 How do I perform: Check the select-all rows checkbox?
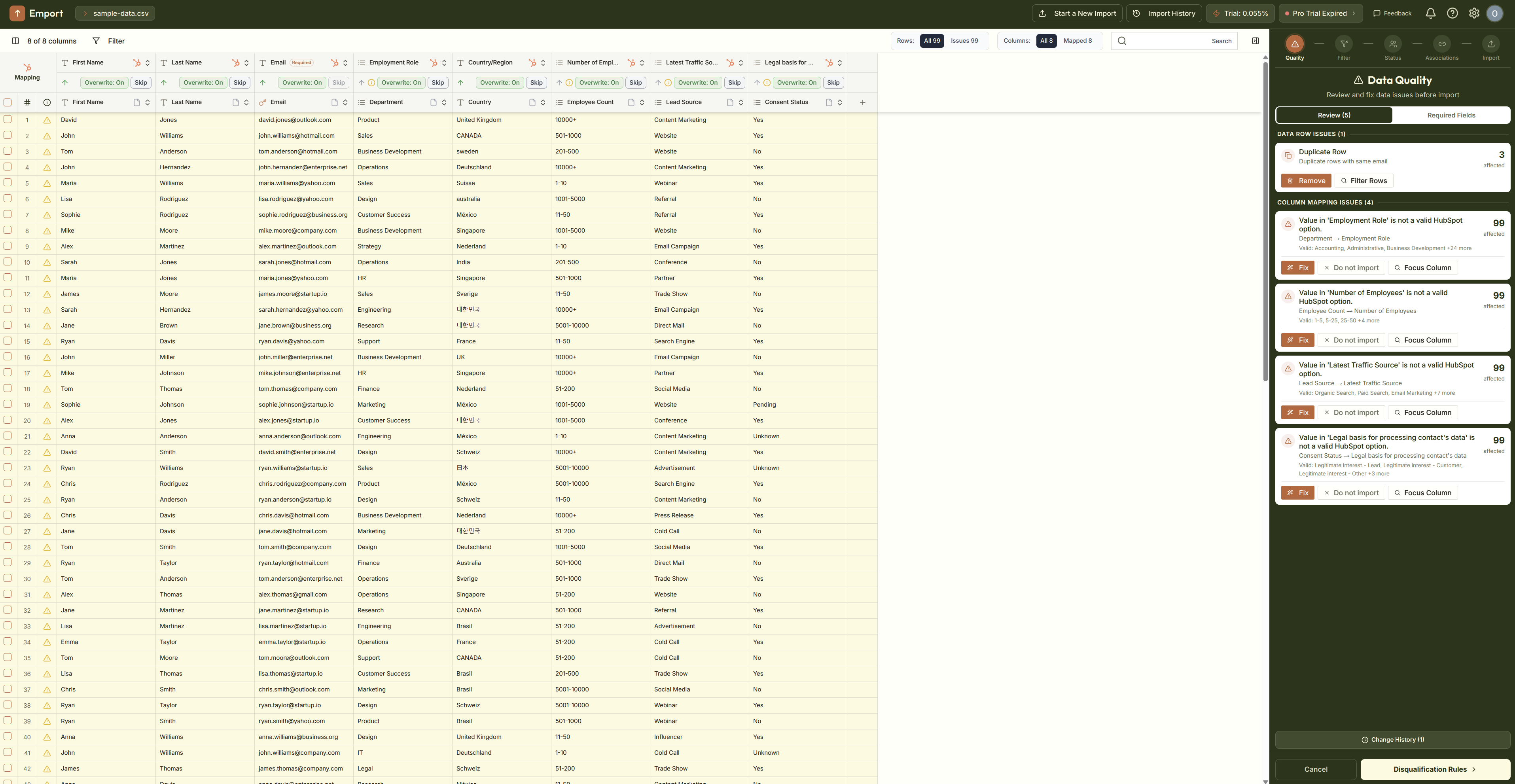pyautogui.click(x=8, y=102)
